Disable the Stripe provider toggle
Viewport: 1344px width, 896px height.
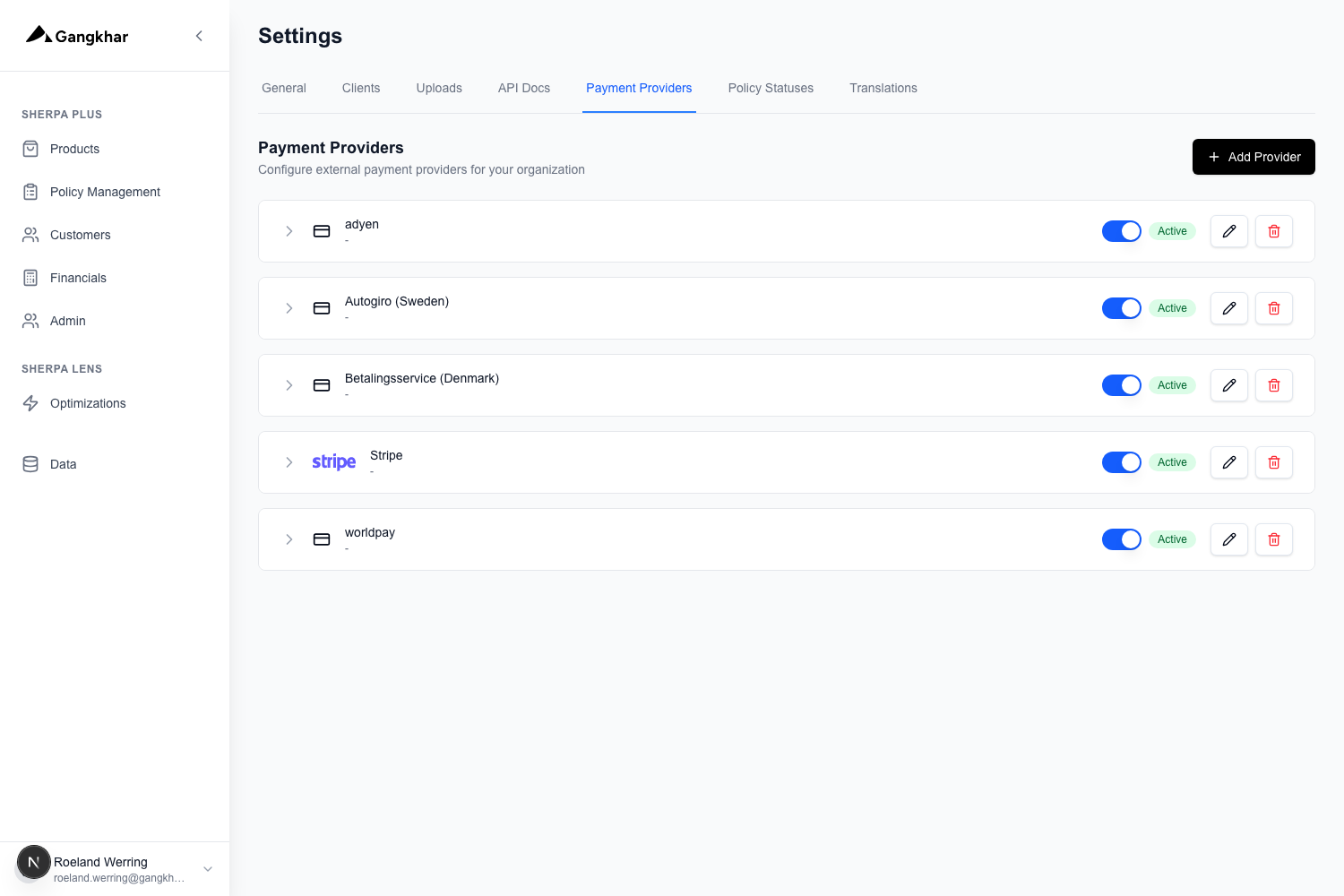coord(1121,462)
